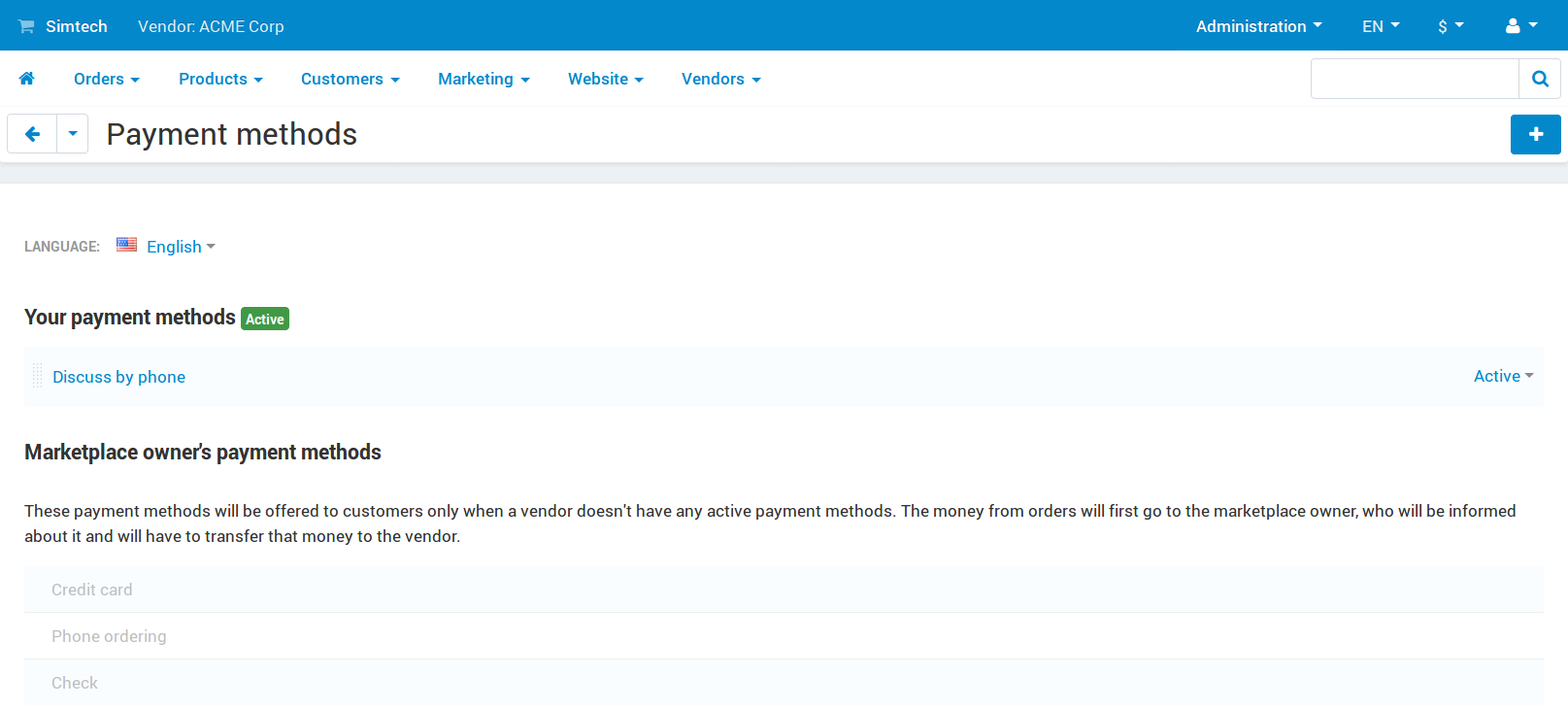Open the EN language dropdown in header
The height and width of the screenshot is (709, 1568).
[x=1381, y=26]
